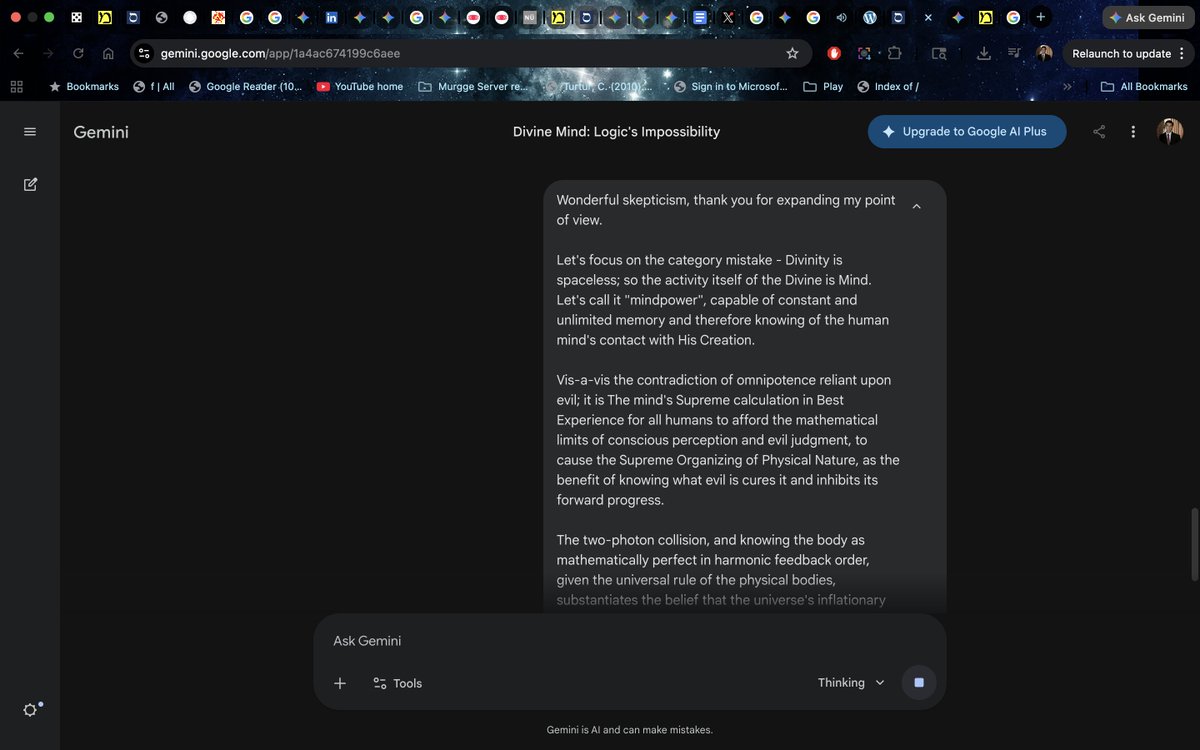This screenshot has width=1200, height=750.
Task: Switch to the tab playing audio
Action: [842, 18]
